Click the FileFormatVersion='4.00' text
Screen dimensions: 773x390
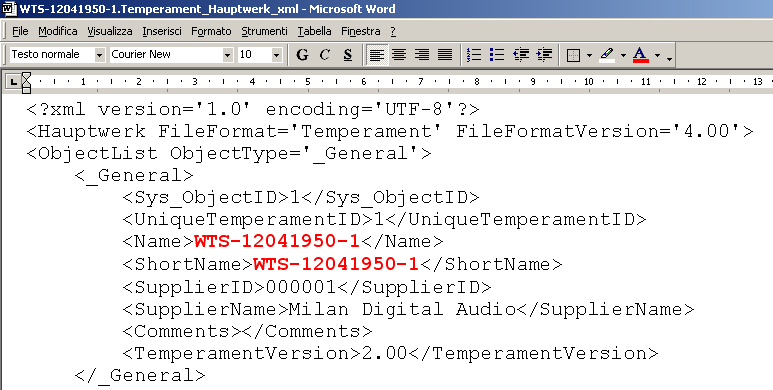click(x=598, y=132)
